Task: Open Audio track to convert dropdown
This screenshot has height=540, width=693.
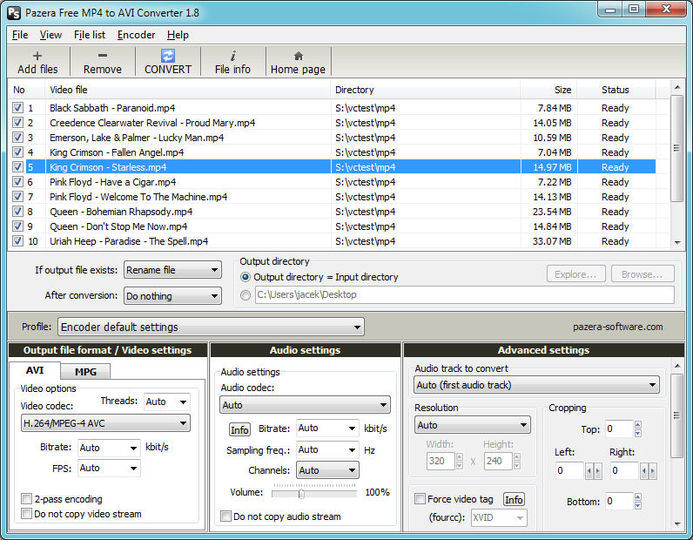Action: tap(537, 385)
